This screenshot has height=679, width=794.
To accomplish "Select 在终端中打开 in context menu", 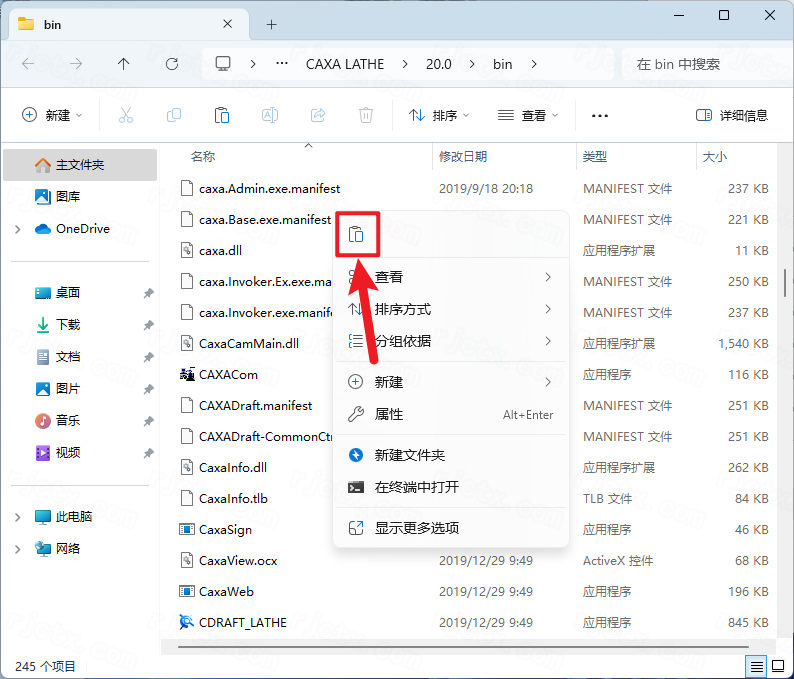I will pyautogui.click(x=416, y=487).
